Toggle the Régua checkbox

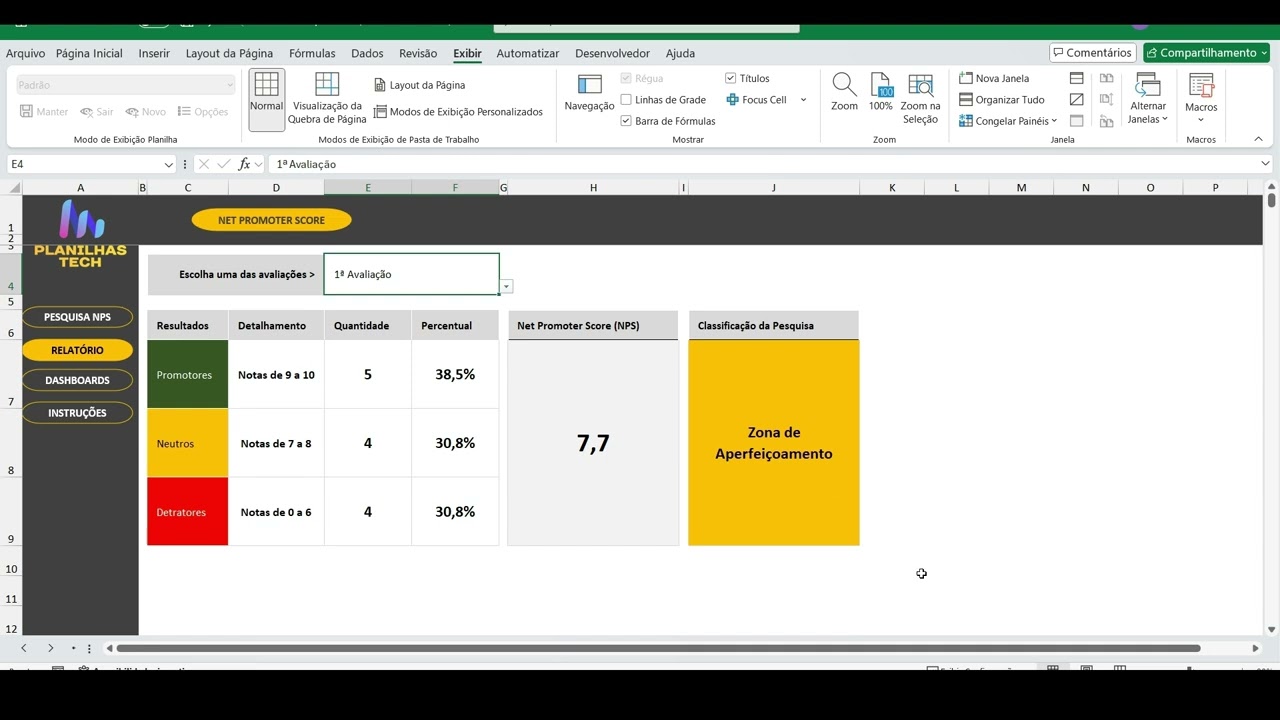[626, 78]
